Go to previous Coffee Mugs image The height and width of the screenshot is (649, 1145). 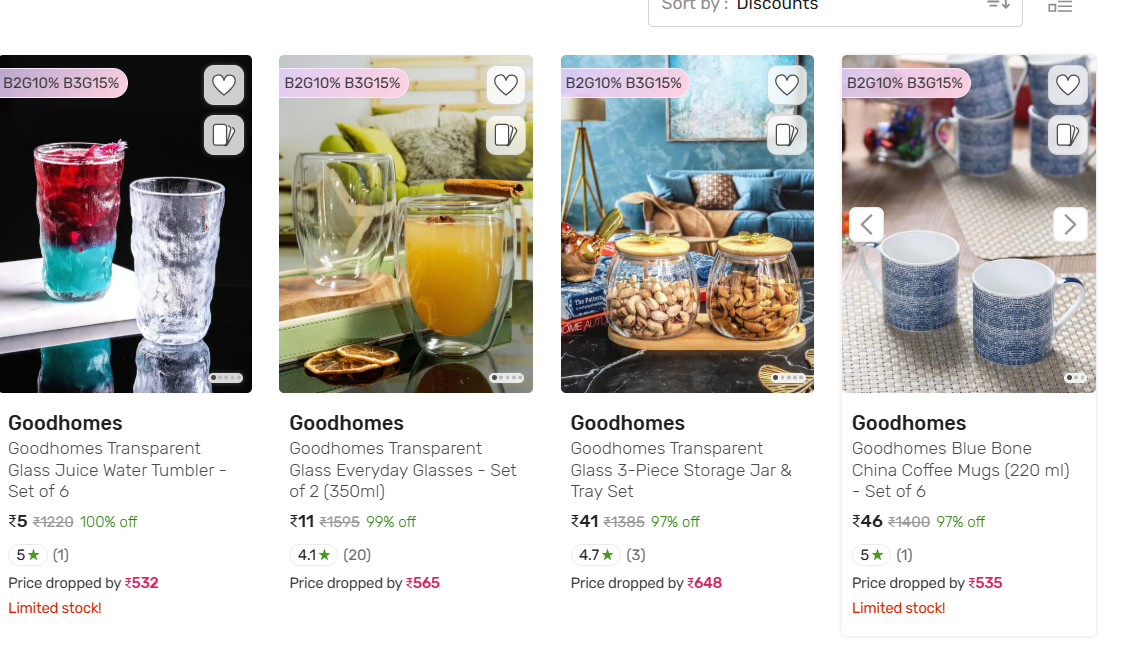[x=866, y=224]
